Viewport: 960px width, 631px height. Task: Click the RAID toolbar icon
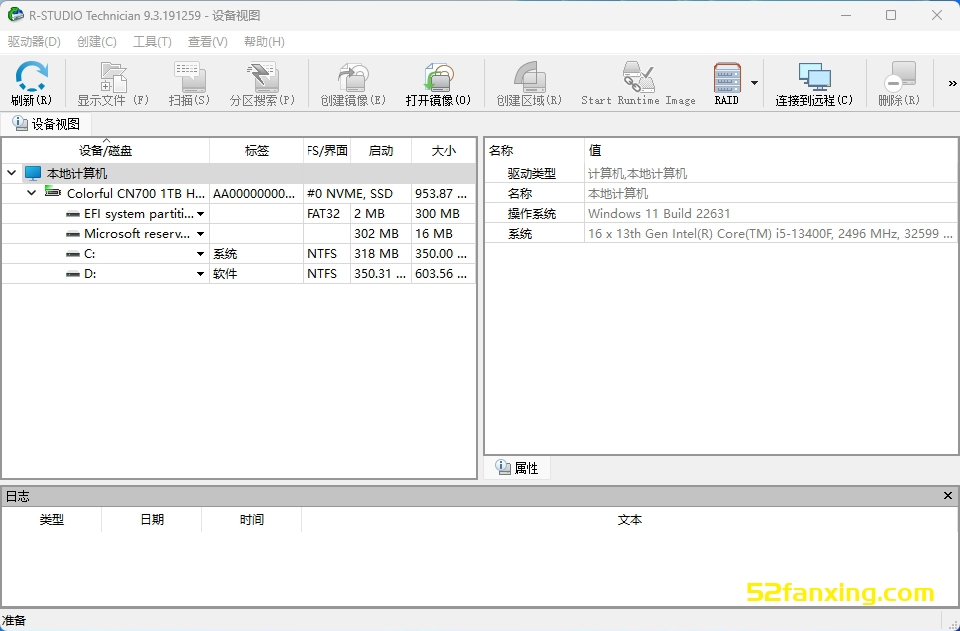pyautogui.click(x=727, y=77)
